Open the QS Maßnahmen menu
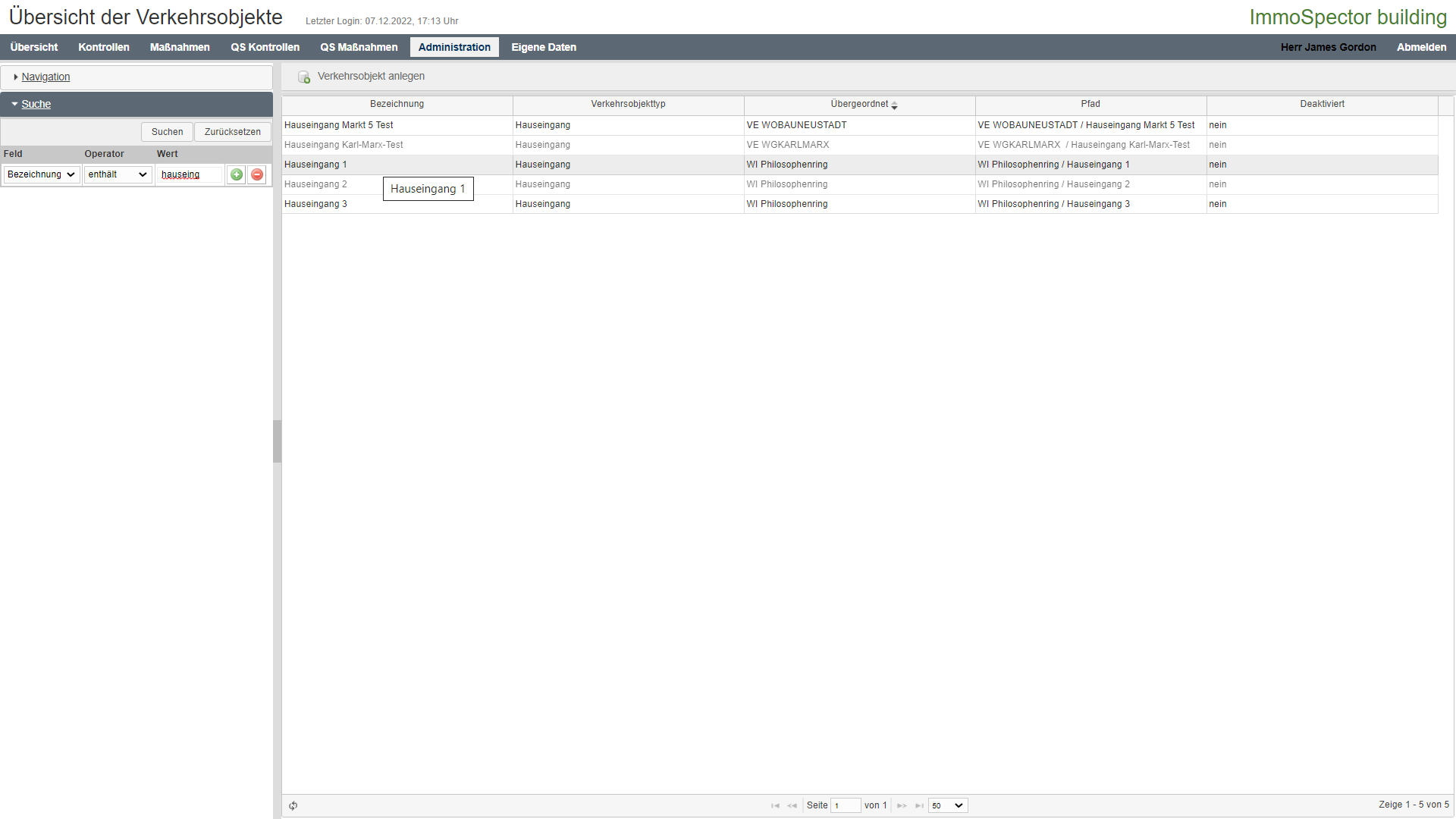 tap(359, 47)
